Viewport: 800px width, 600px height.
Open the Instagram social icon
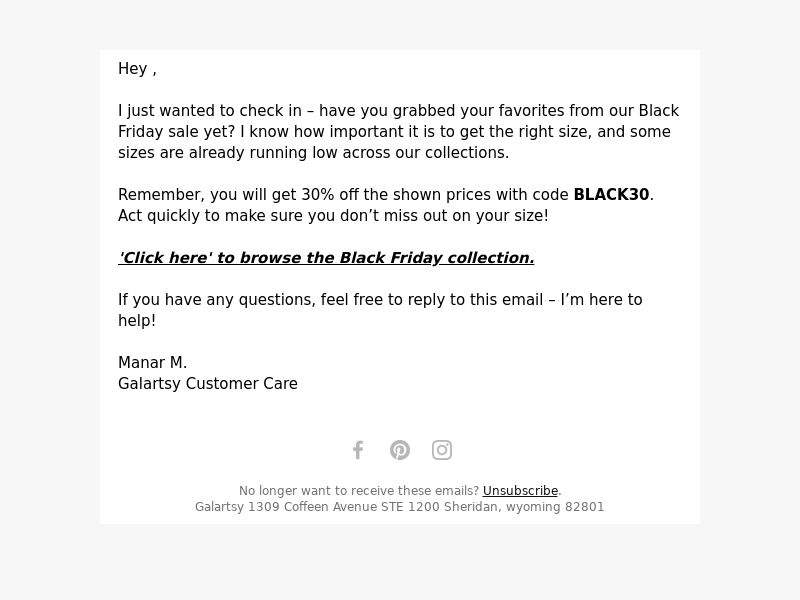(x=442, y=450)
